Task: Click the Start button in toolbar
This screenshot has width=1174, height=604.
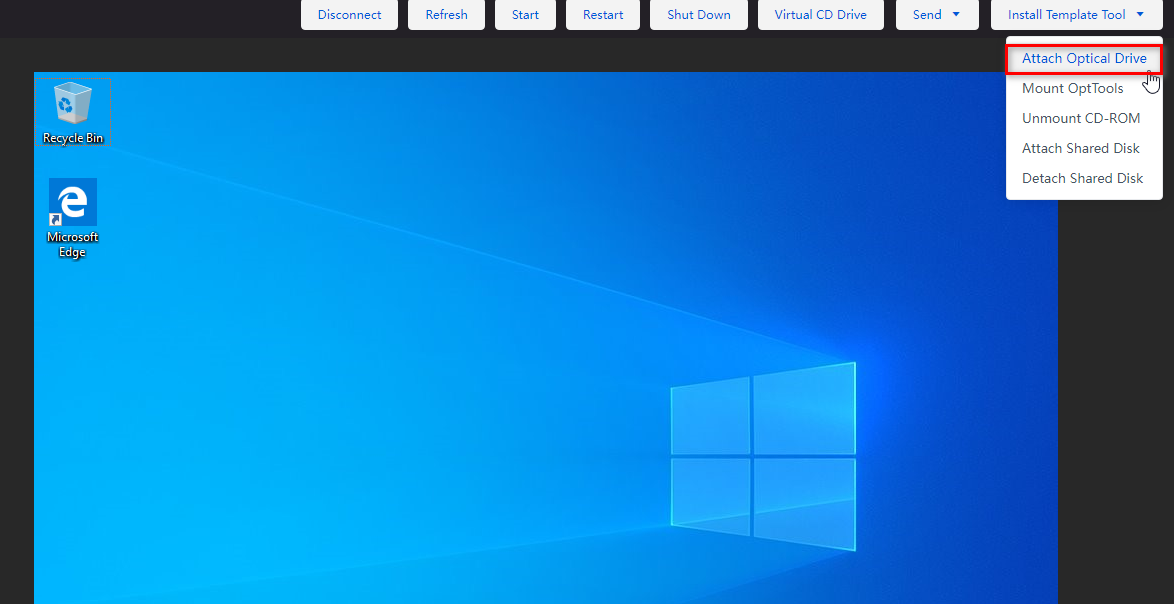Action: 526,15
